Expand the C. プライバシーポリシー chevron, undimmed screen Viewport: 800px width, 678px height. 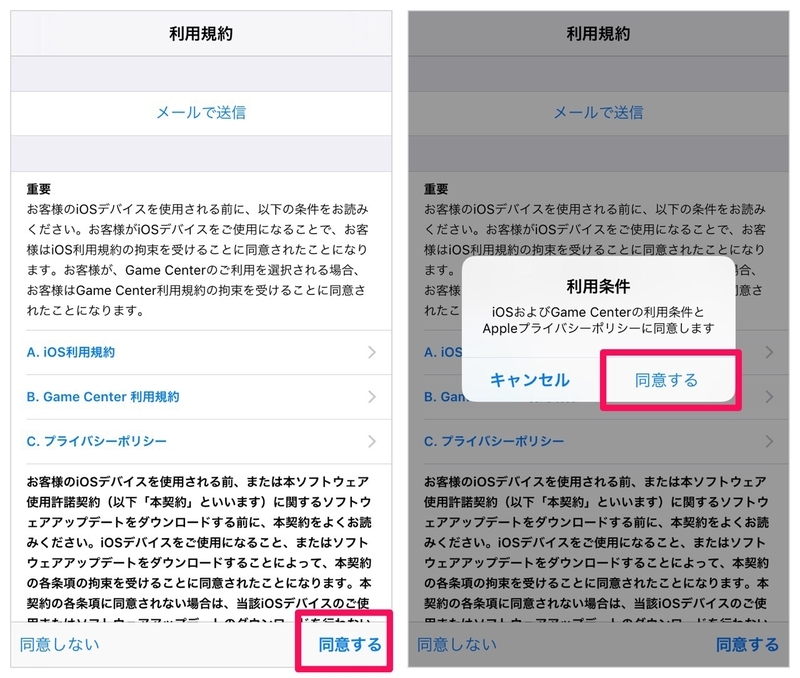tap(372, 441)
